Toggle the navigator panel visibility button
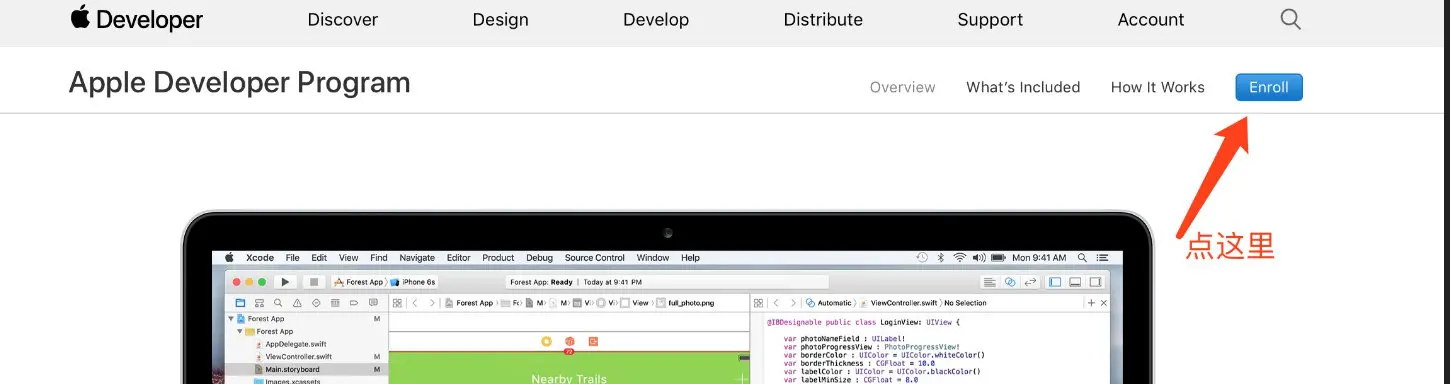 [1055, 282]
